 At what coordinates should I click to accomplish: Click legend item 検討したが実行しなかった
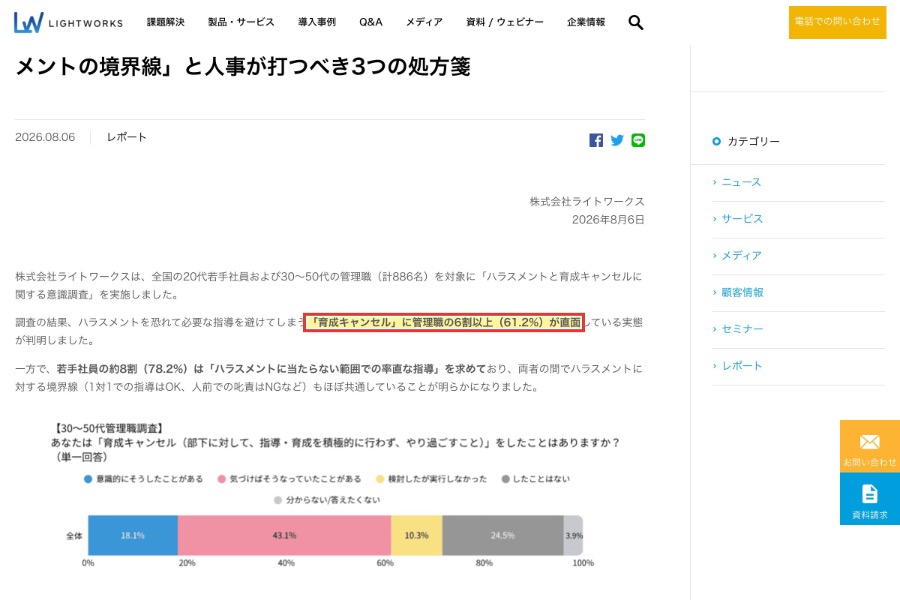point(431,479)
